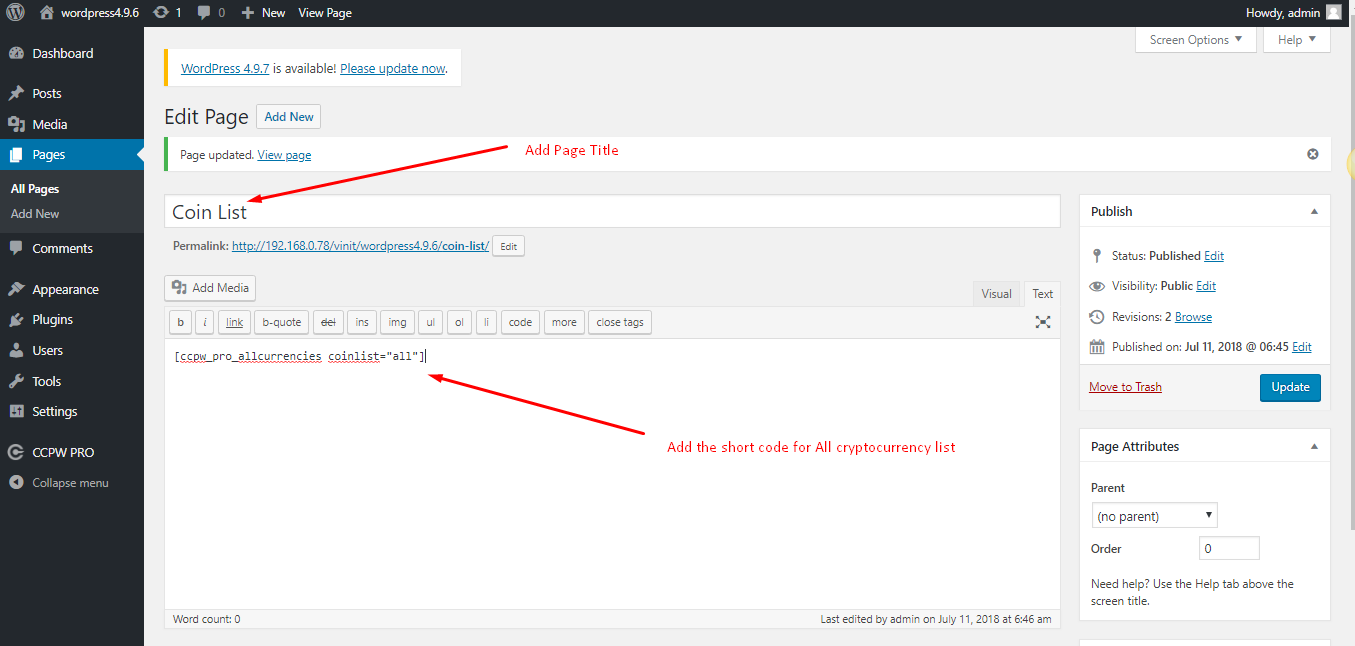Expand Screen Options panel
1355x646 pixels.
click(x=1195, y=40)
